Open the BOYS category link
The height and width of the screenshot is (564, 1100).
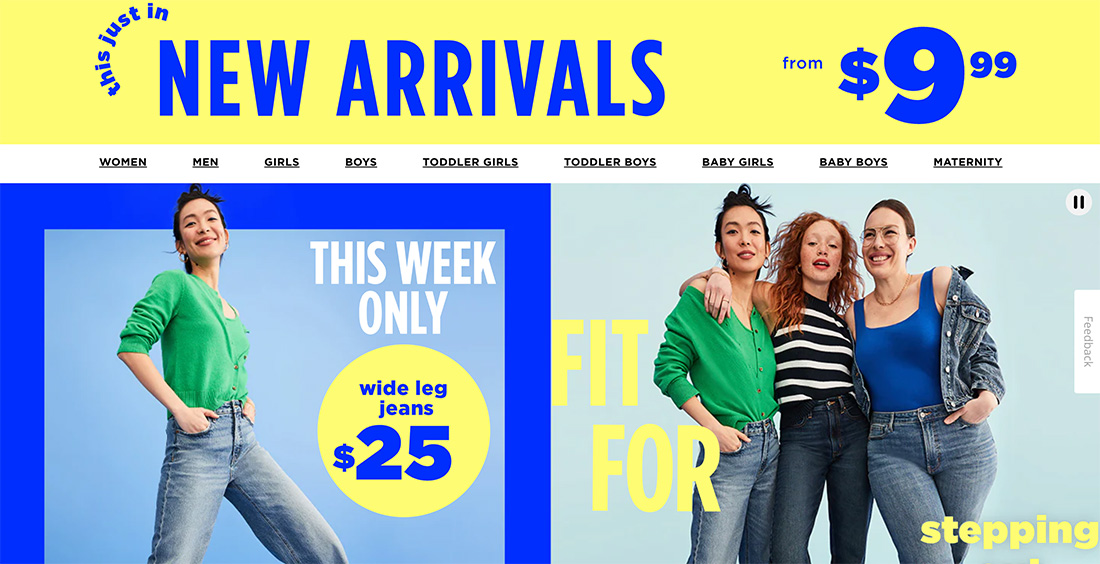(x=361, y=162)
